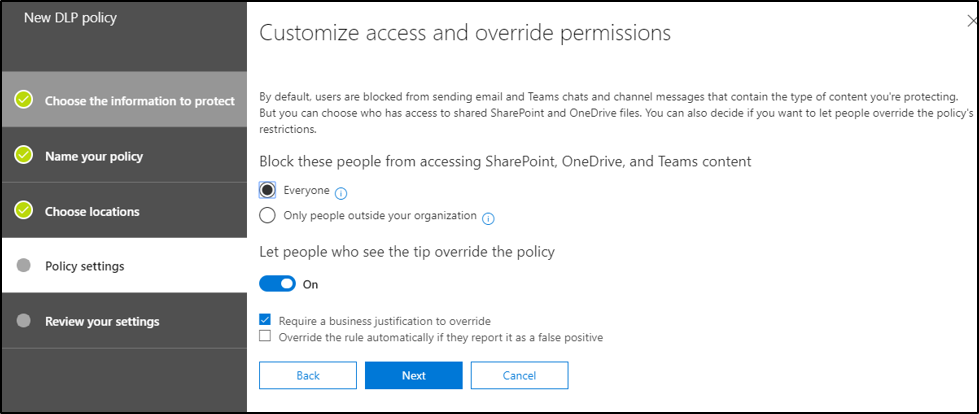Select the Everyone radio button

pyautogui.click(x=267, y=190)
